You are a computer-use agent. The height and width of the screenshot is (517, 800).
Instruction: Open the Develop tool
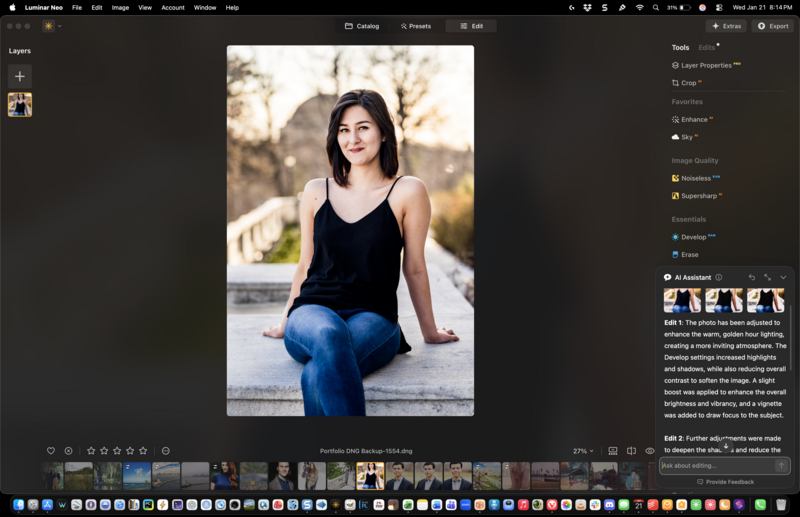click(693, 237)
